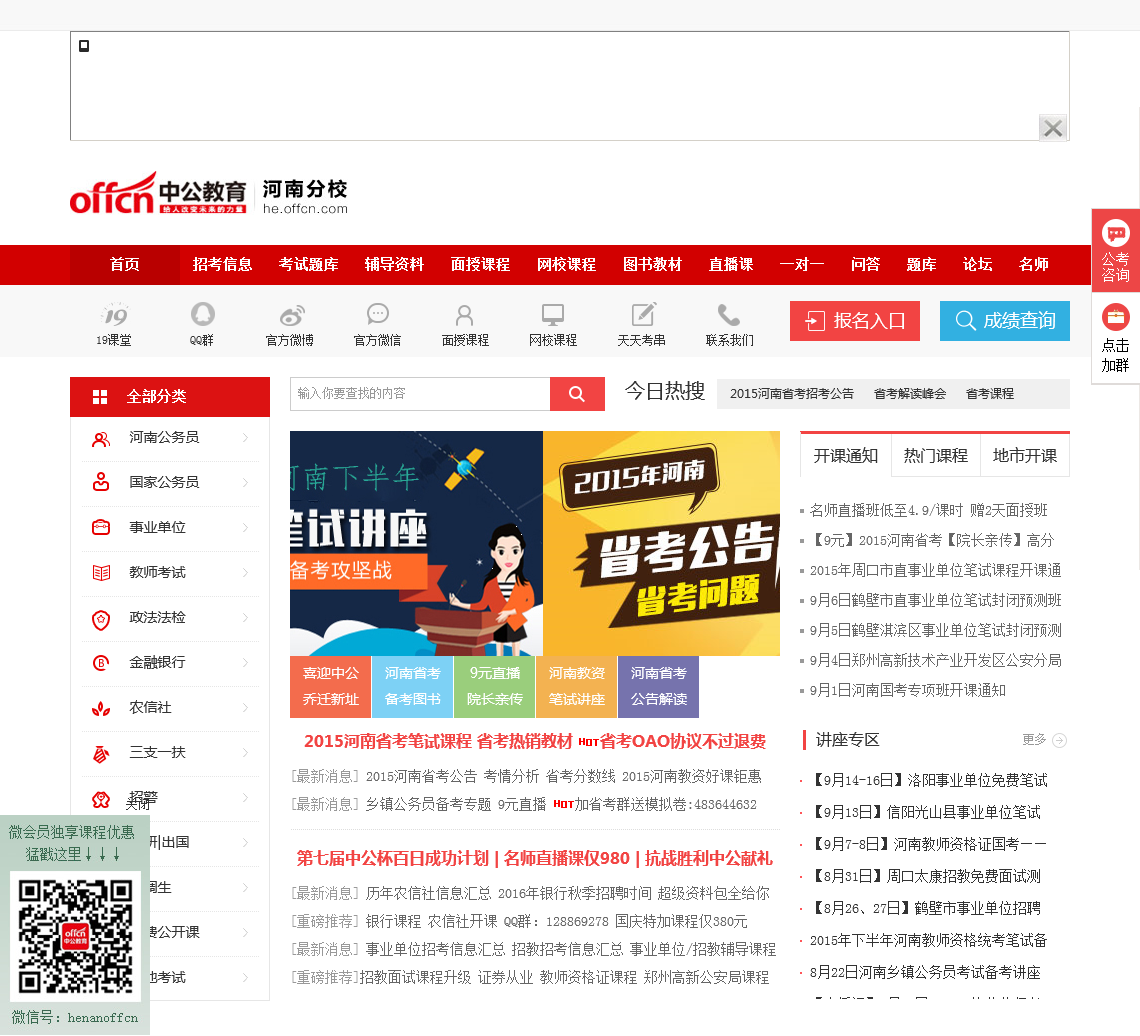
Task: Click the 联系我们 phone icon
Action: click(728, 314)
